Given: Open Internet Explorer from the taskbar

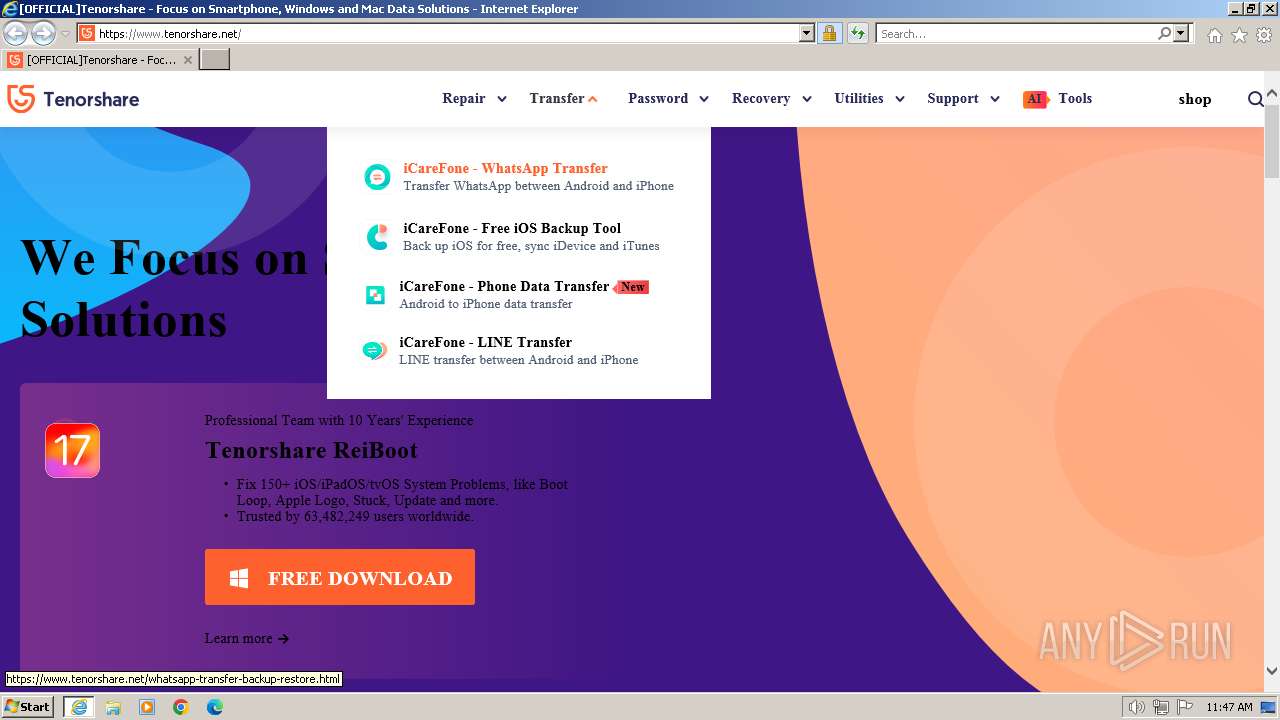Looking at the screenshot, I should click(78, 707).
